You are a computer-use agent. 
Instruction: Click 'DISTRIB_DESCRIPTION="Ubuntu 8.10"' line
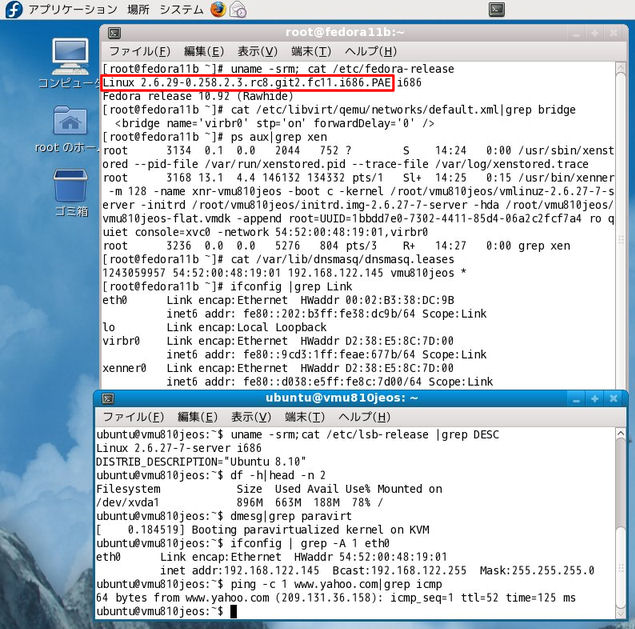point(201,462)
